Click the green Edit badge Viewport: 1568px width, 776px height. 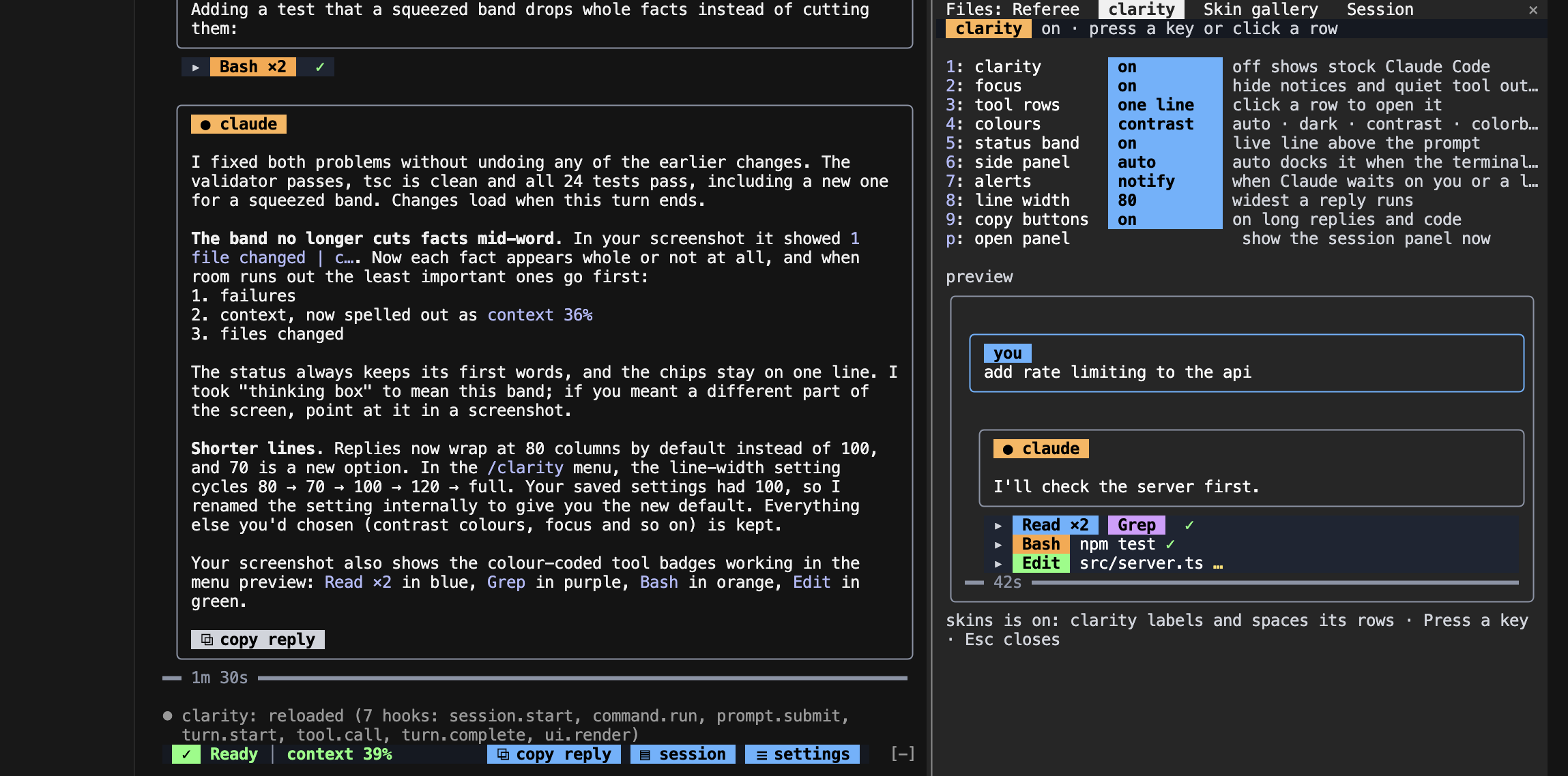pyautogui.click(x=1041, y=563)
